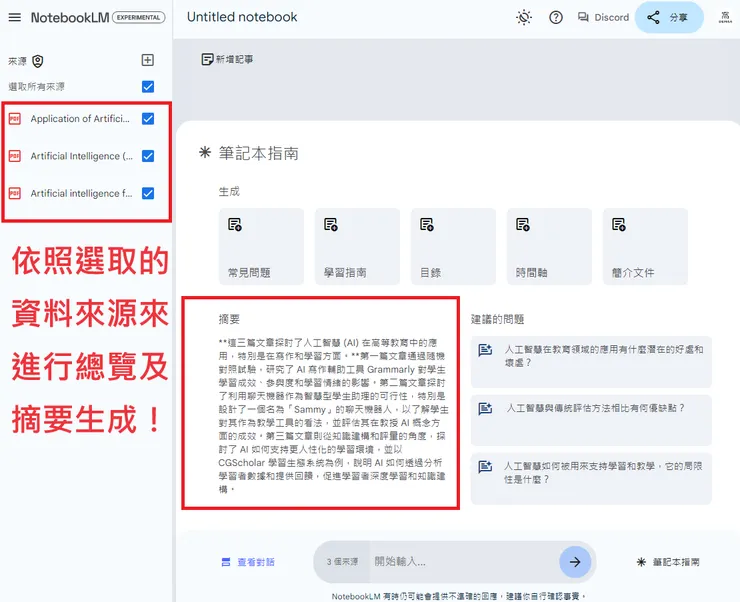Open the account avatar at top right
This screenshot has width=740, height=602.
[x=725, y=17]
